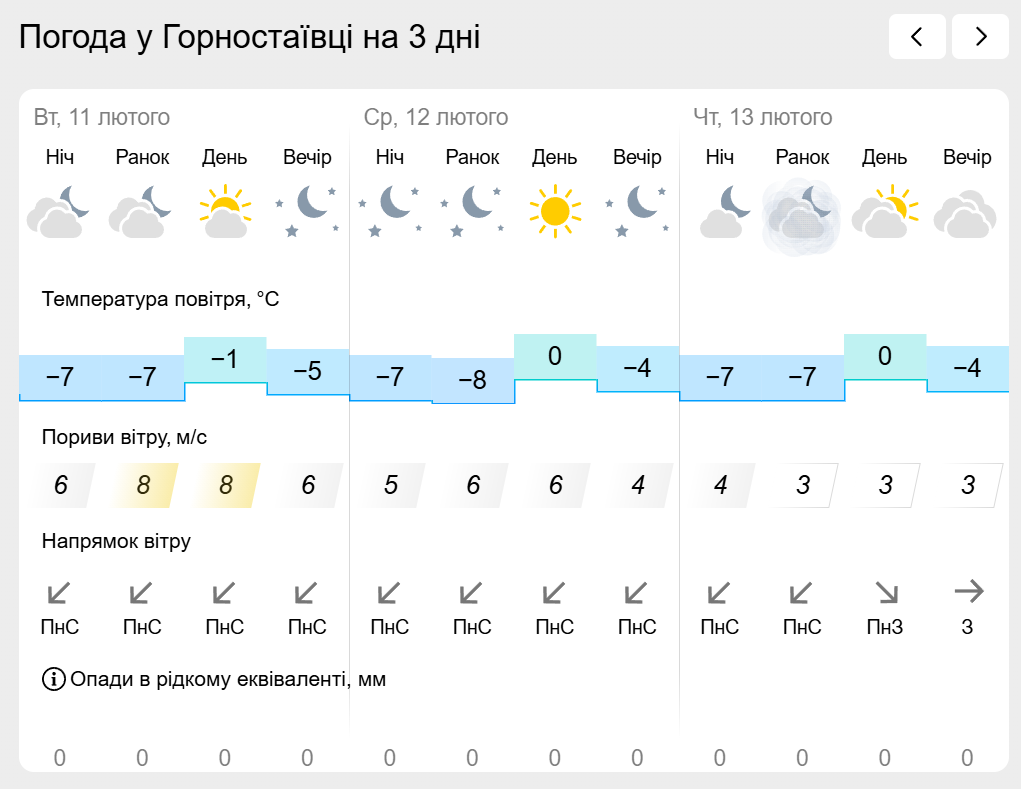Image resolution: width=1021 pixels, height=789 pixels.
Task: Click the Погода у Горностаївці heading
Action: [249, 37]
